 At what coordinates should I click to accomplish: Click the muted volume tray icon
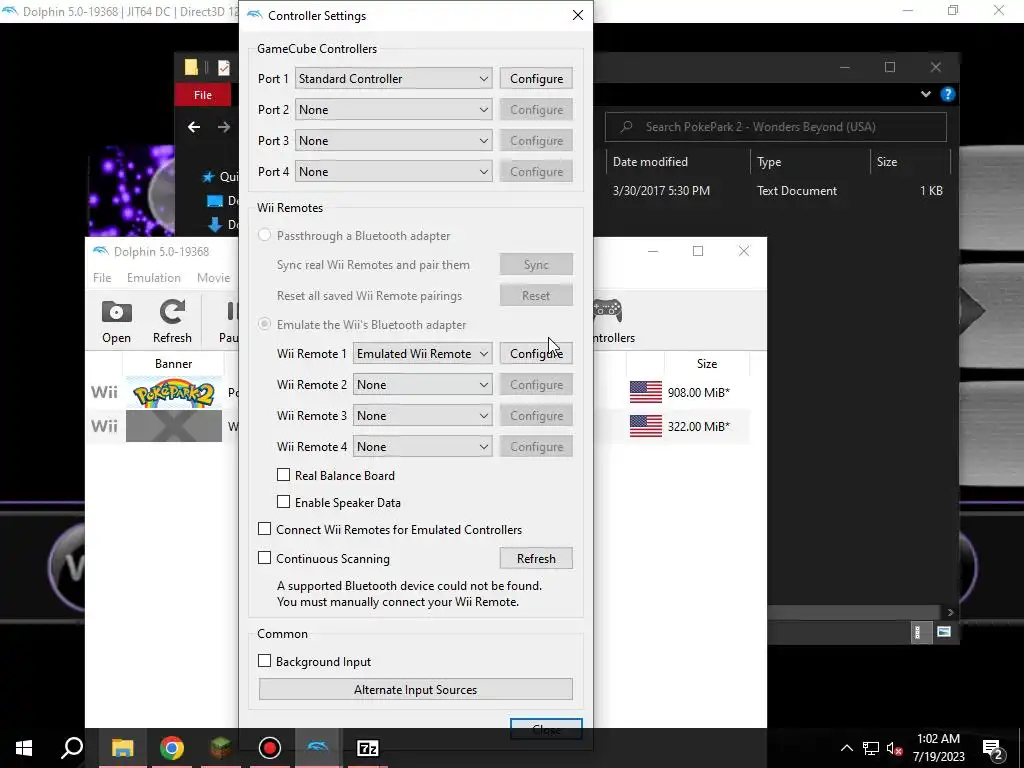tap(894, 748)
